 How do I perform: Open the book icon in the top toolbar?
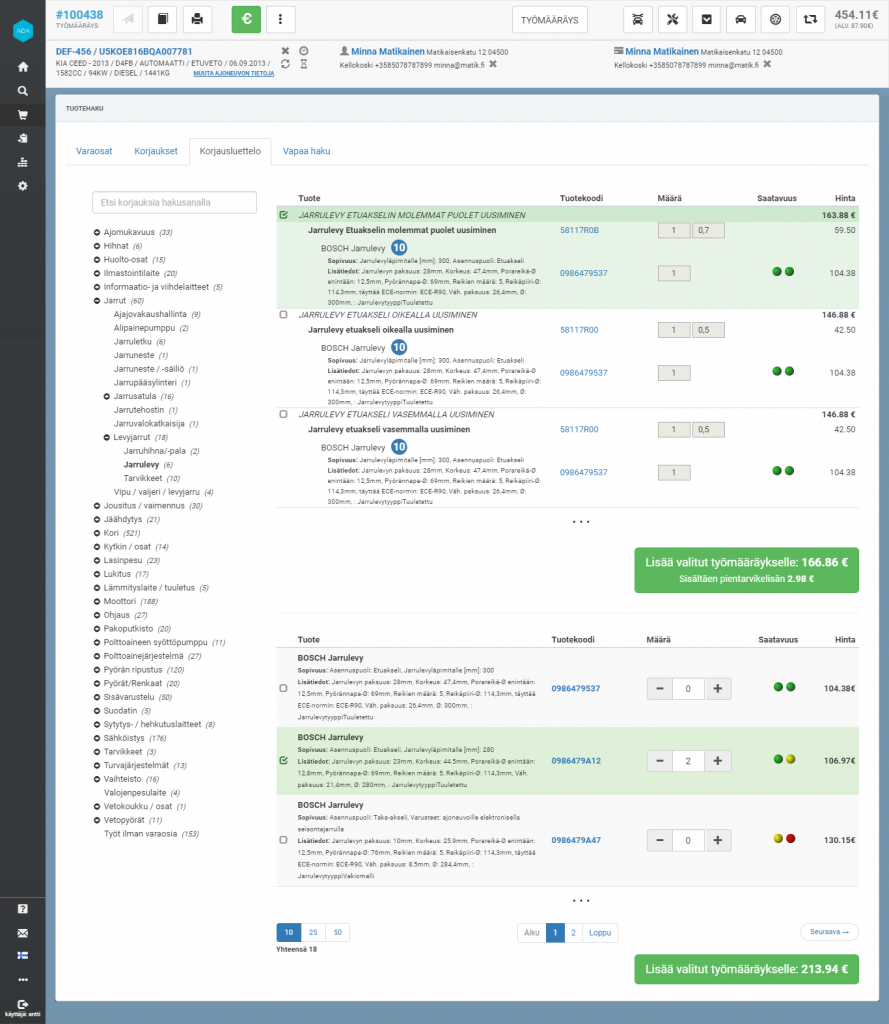163,20
